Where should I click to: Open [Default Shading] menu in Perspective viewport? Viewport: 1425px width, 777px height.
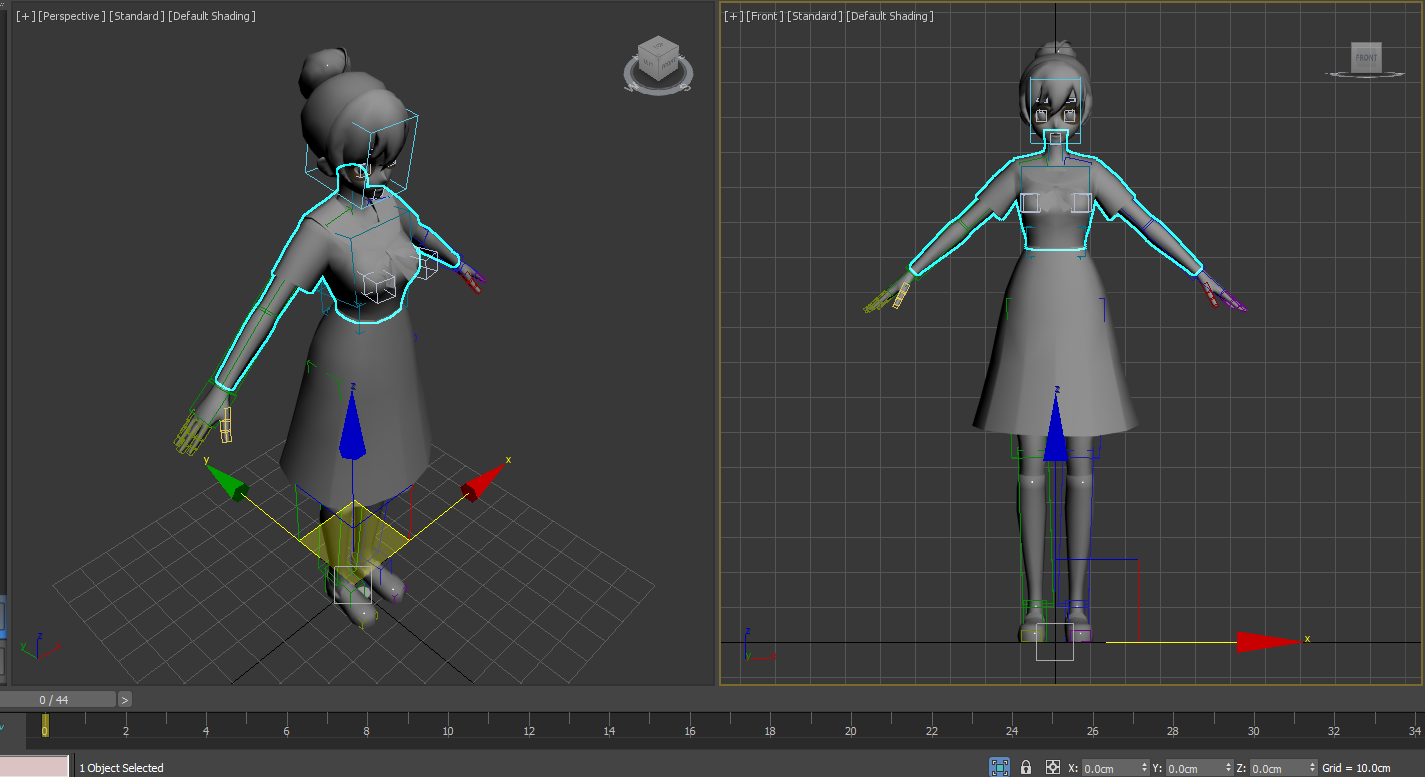(x=211, y=16)
